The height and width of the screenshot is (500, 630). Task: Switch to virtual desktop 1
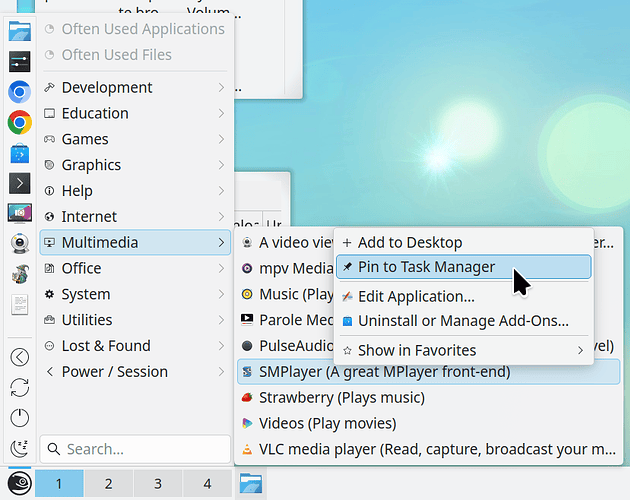tap(59, 484)
